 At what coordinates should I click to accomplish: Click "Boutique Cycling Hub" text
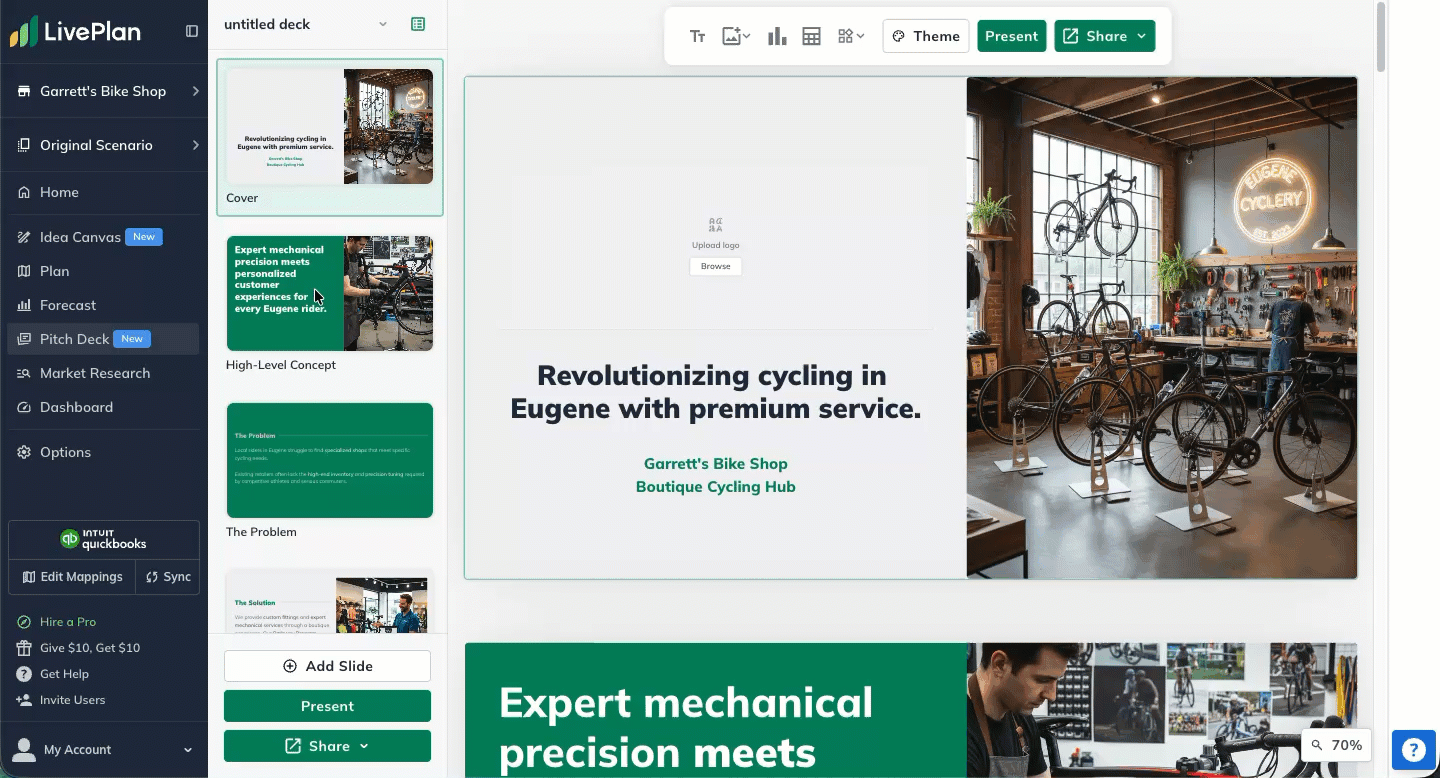pos(716,487)
